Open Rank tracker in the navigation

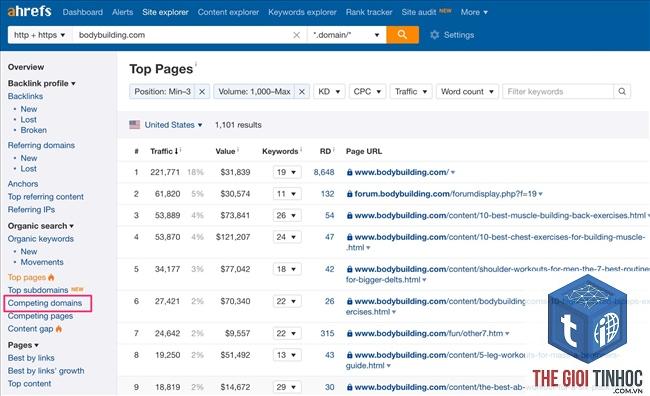click(x=369, y=12)
